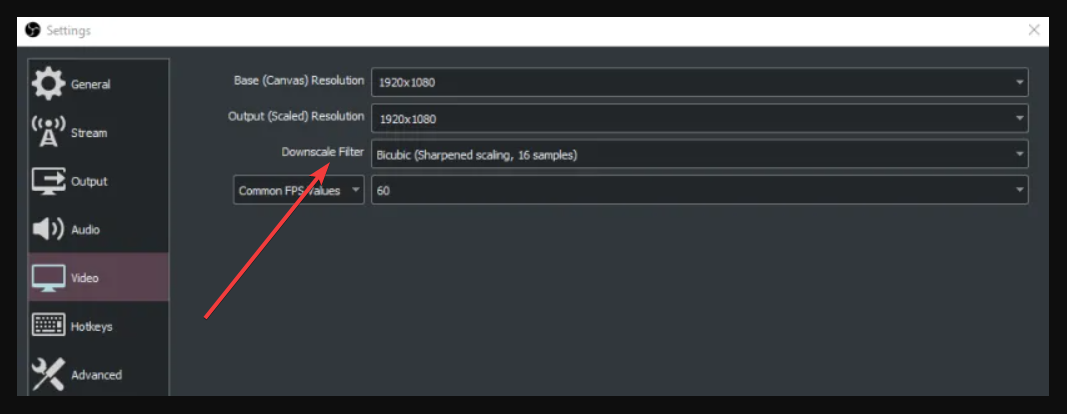
Task: Open the General settings label
Action: 91,84
